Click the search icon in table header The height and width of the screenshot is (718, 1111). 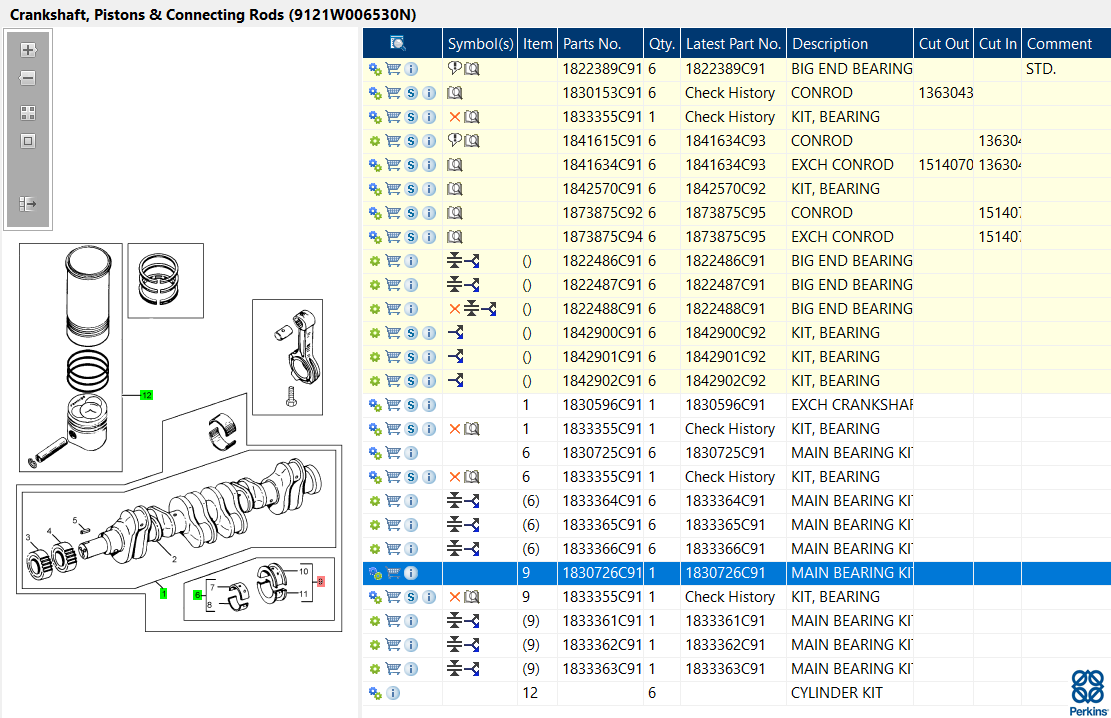[398, 43]
